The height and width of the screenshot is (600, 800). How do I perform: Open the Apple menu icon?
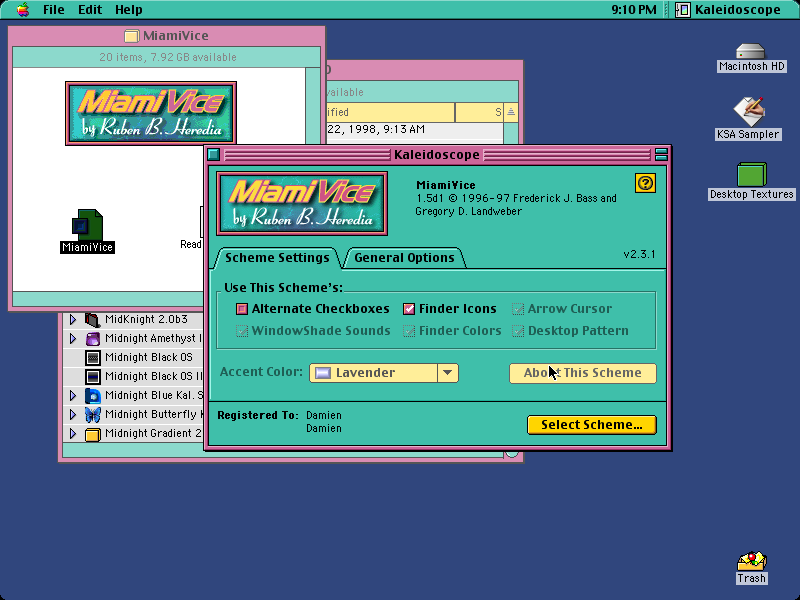click(22, 10)
